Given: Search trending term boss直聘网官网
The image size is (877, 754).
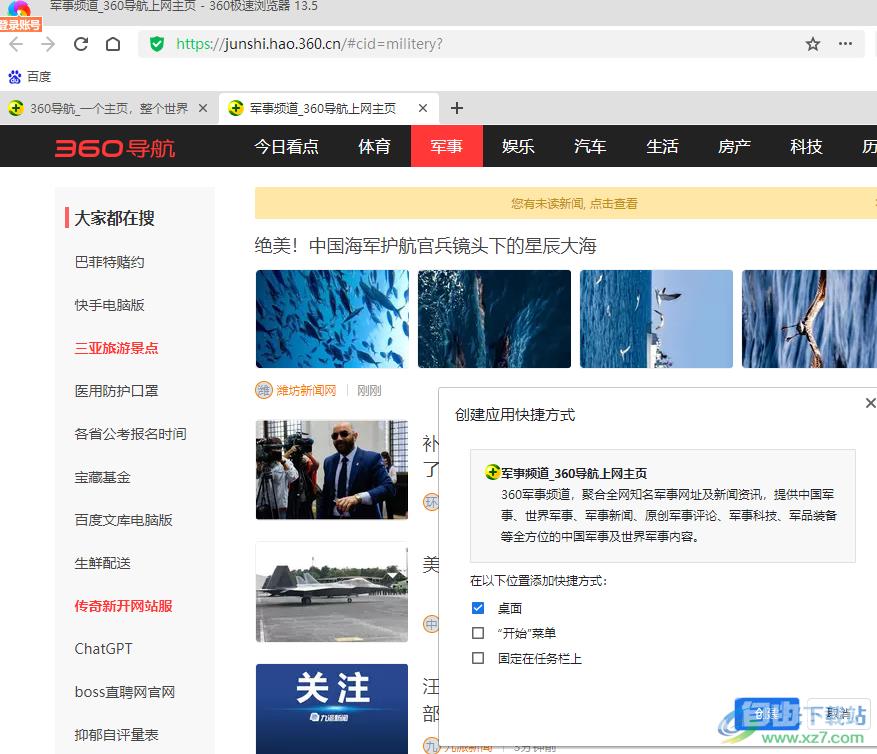Looking at the screenshot, I should pyautogui.click(x=125, y=692).
